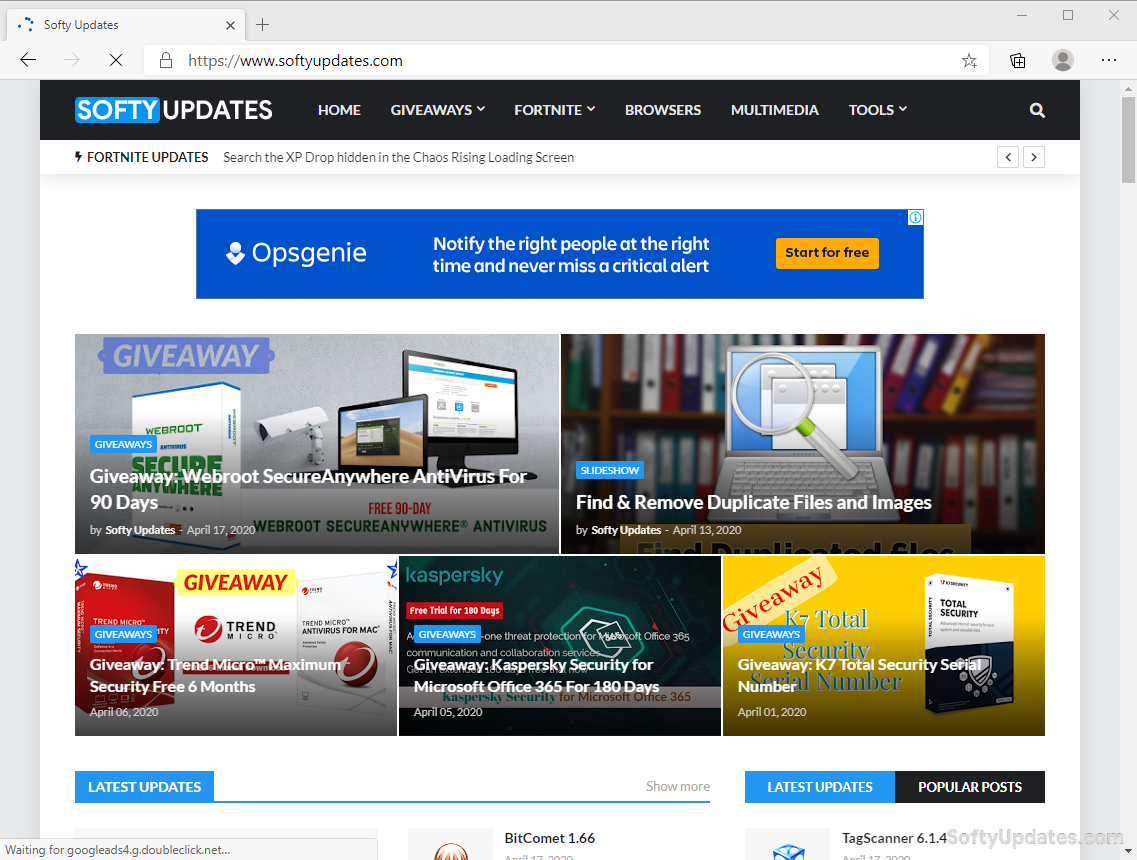The width and height of the screenshot is (1137, 860).
Task: Click the AdChoices info icon on the ad
Action: (x=916, y=218)
